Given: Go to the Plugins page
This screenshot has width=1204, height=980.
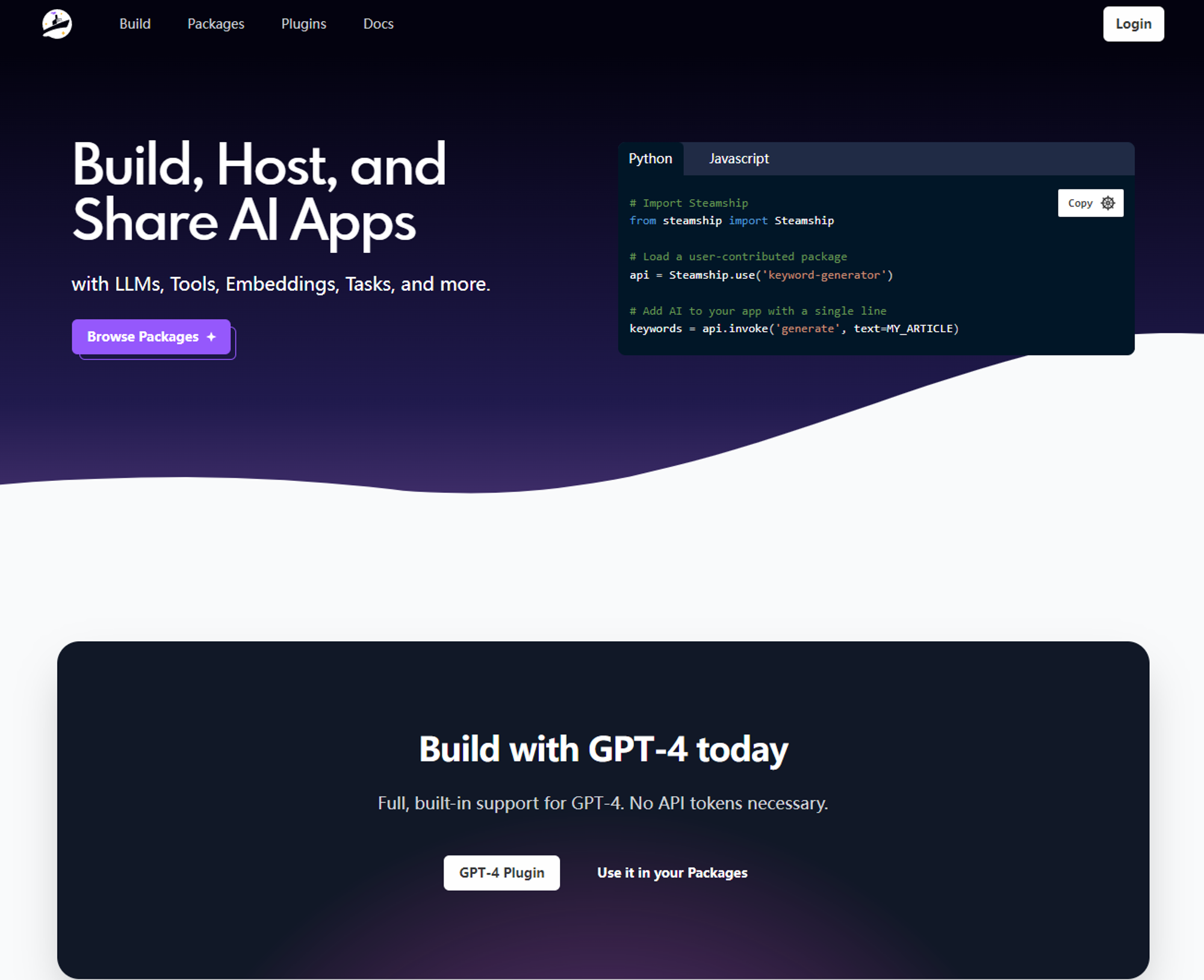Looking at the screenshot, I should coord(303,24).
